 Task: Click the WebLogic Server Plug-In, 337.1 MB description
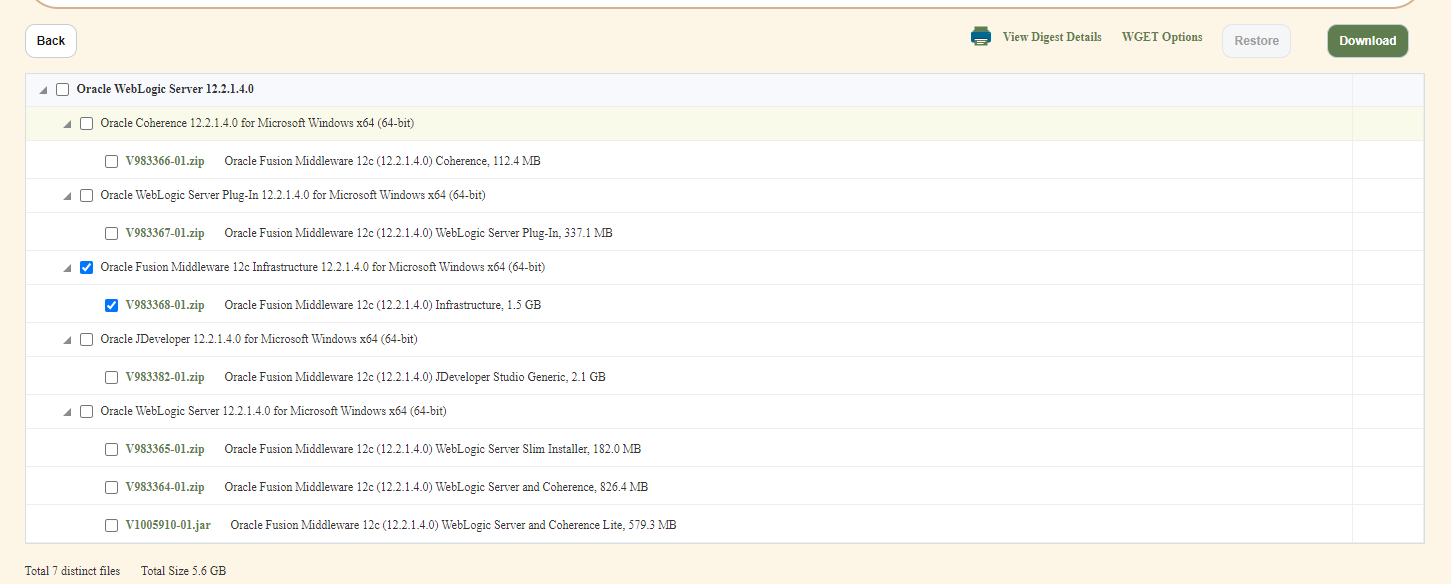coord(418,233)
